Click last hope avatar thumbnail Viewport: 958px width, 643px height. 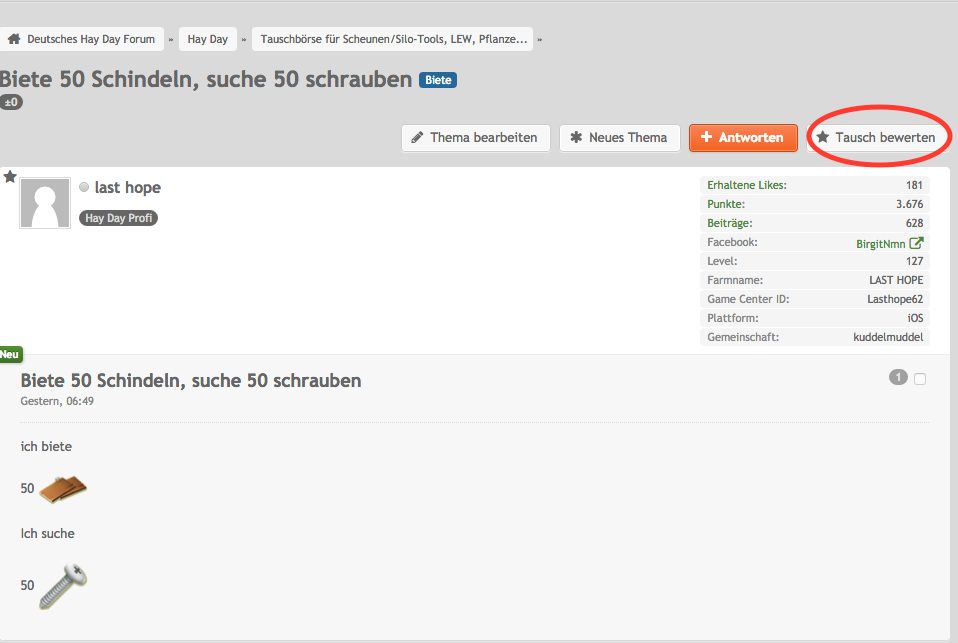[x=45, y=203]
